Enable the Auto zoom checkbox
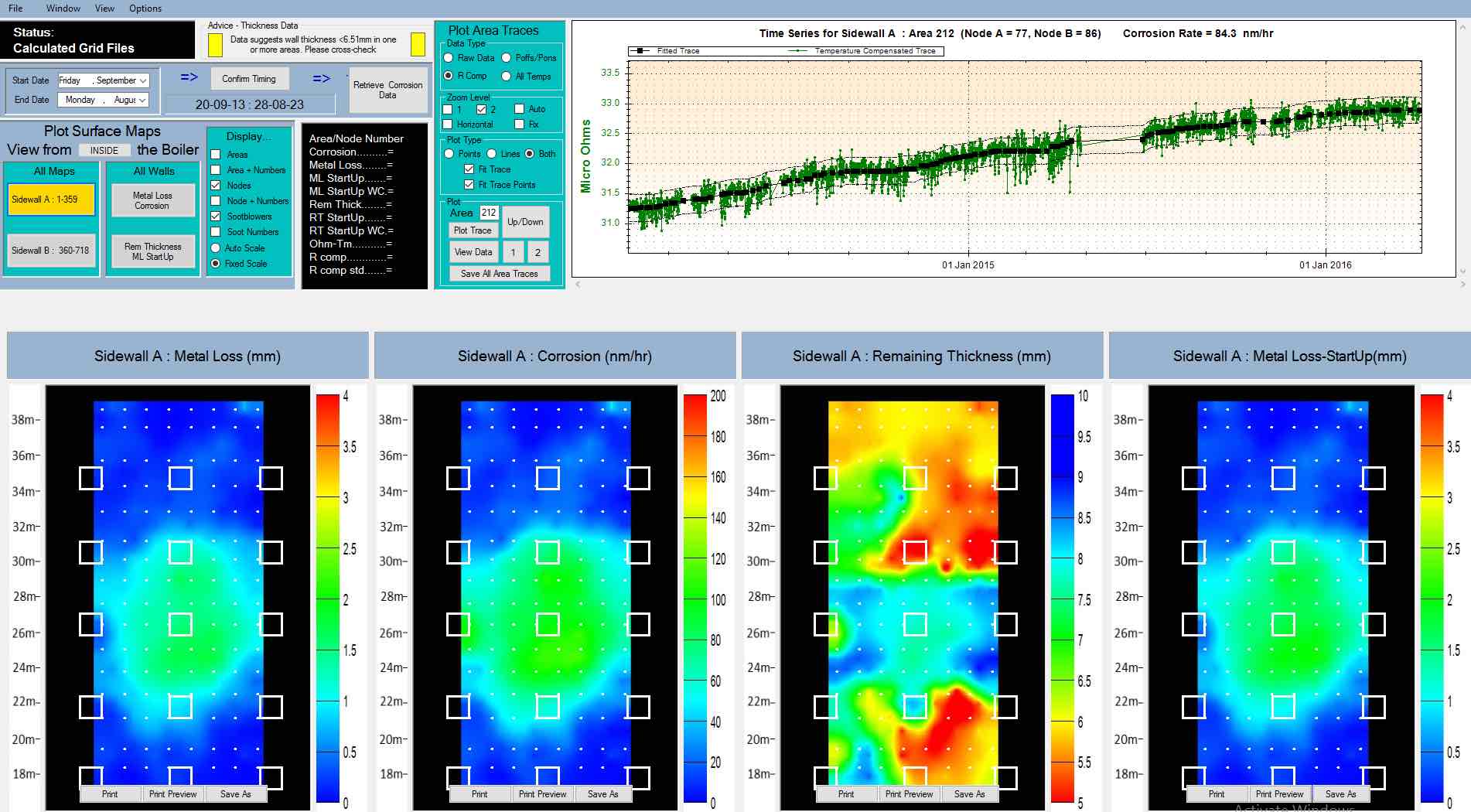This screenshot has height=812, width=1471. [519, 109]
